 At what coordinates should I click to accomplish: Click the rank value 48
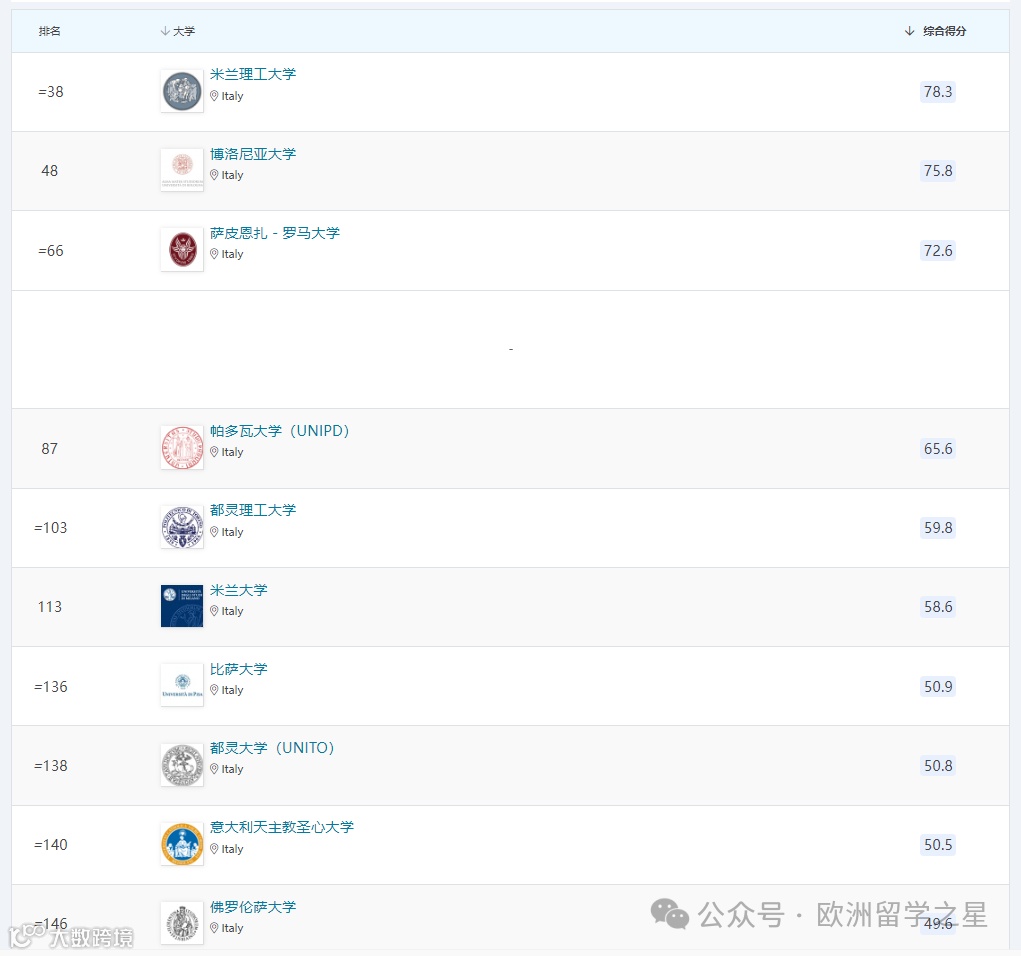click(49, 171)
